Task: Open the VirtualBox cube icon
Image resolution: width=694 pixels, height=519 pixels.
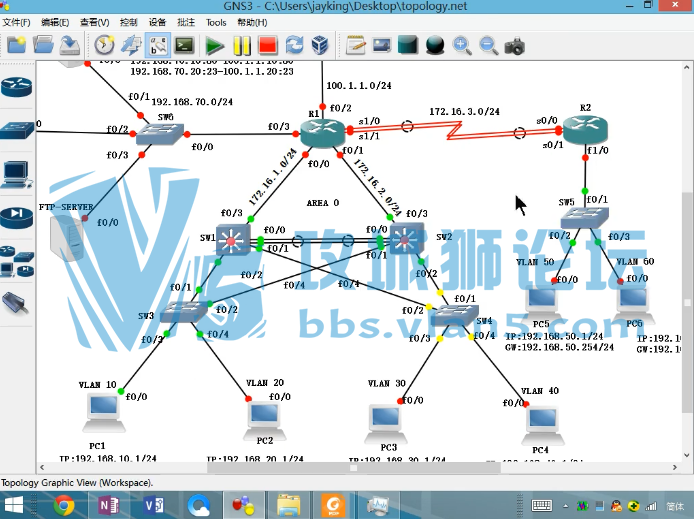Action: pyautogui.click(x=320, y=45)
